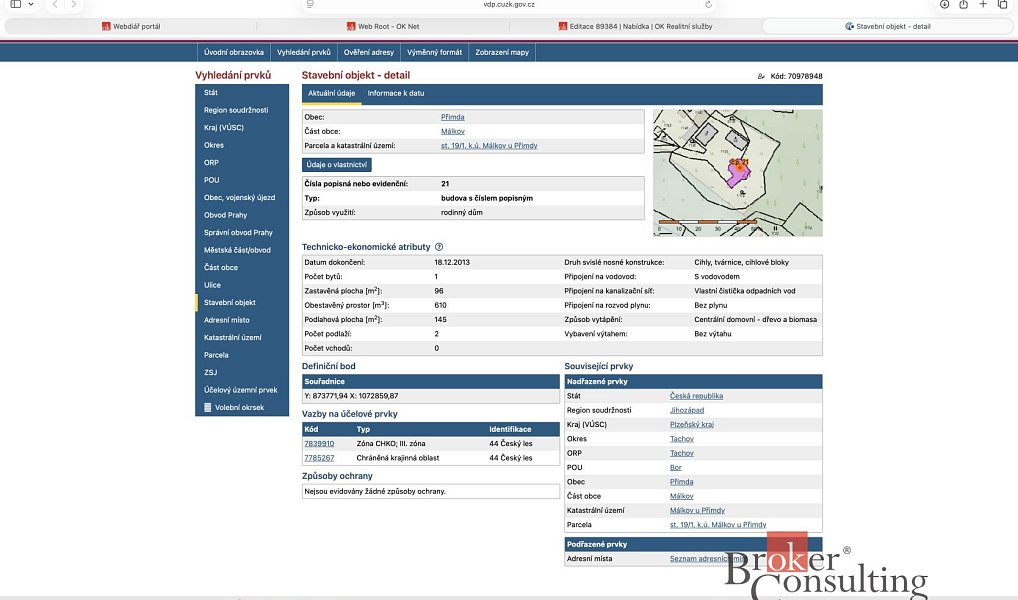
Task: Open Ověření adresy in the navigation bar
Action: [369, 53]
